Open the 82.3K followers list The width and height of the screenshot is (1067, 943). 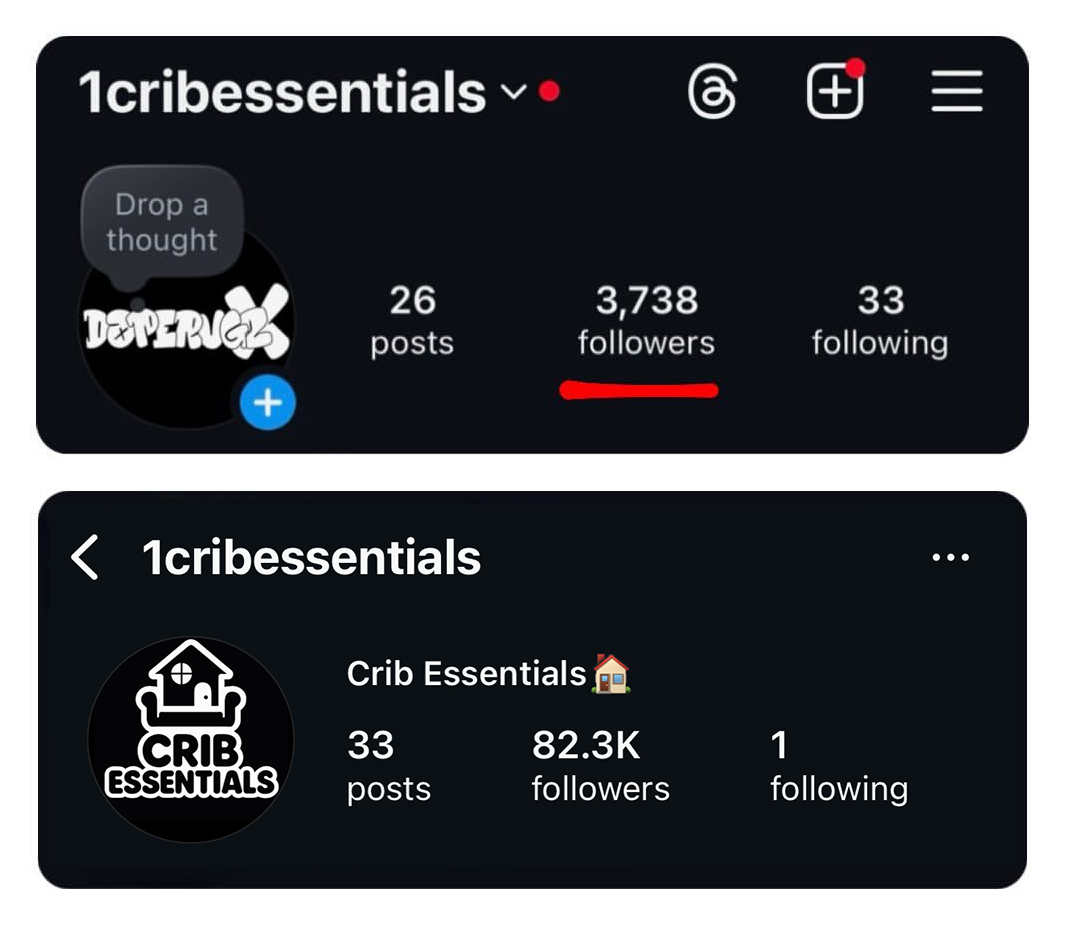coord(600,766)
